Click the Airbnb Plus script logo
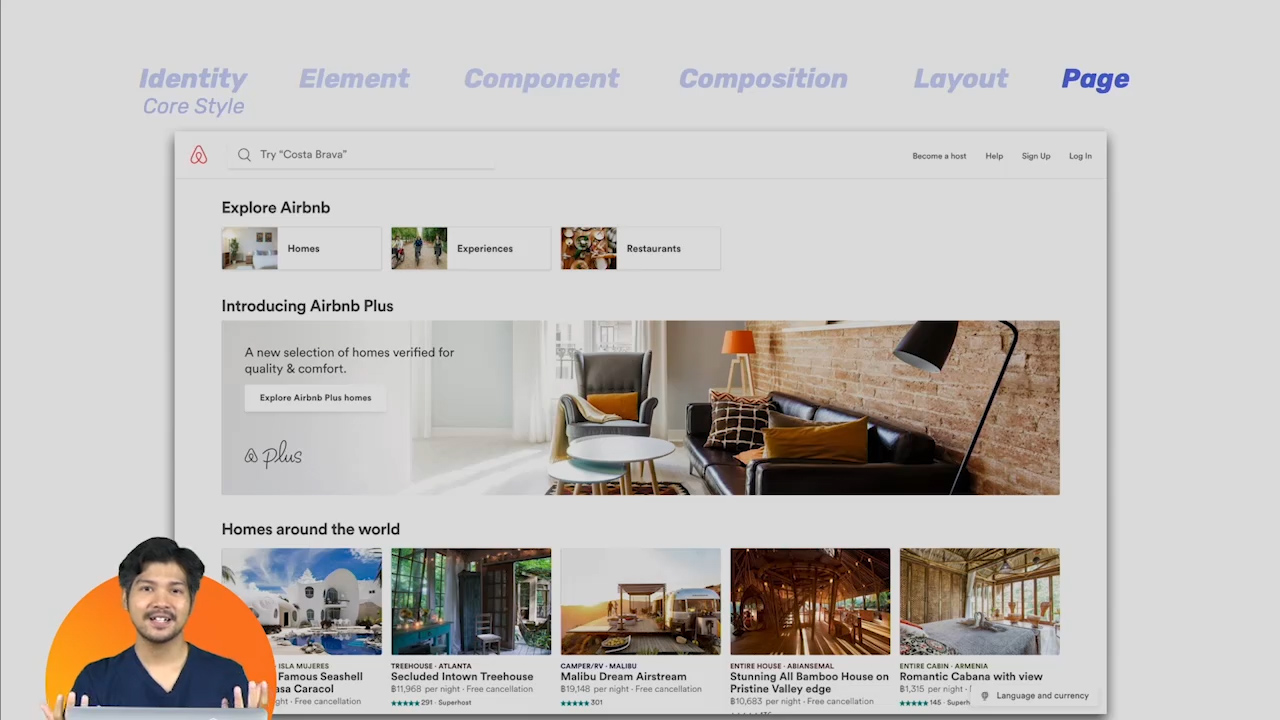This screenshot has width=1280, height=720. pyautogui.click(x=272, y=455)
